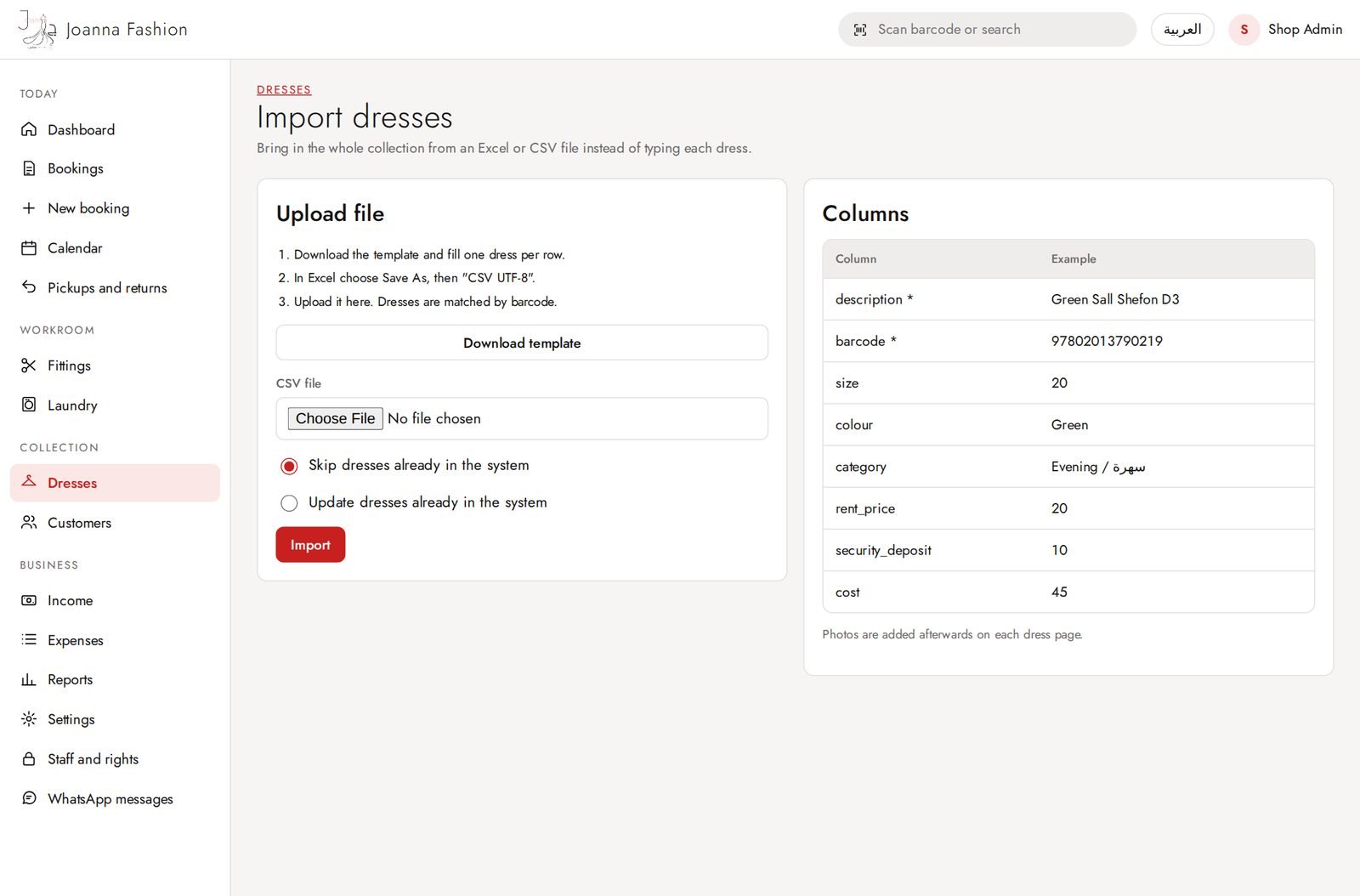The width and height of the screenshot is (1360, 896).
Task: Click the red Import button
Action: 310,545
